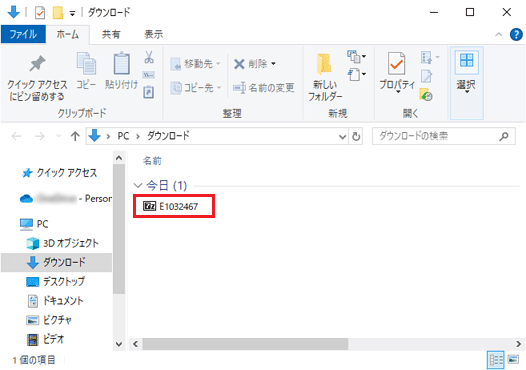Open Documents (ドキュメント) folder

tap(55, 301)
